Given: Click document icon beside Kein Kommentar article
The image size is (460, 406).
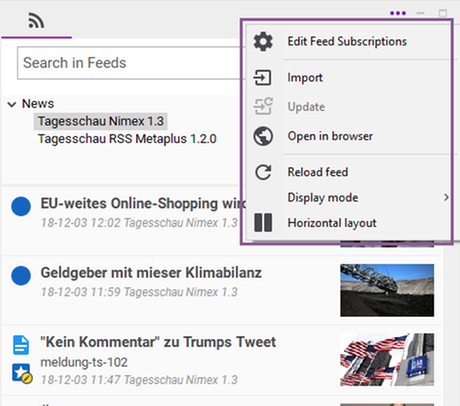Looking at the screenshot, I should click(21, 345).
